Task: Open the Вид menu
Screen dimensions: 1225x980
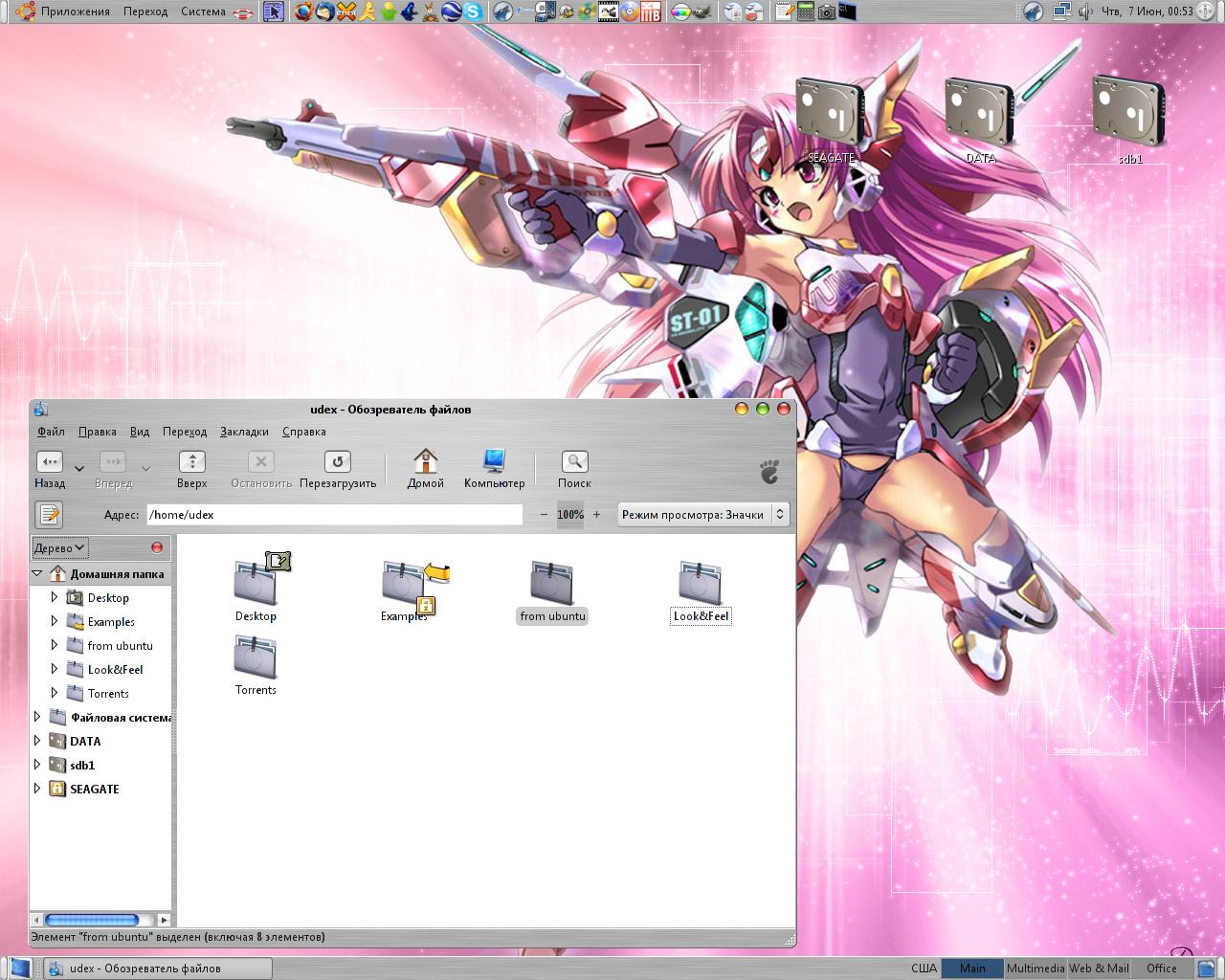Action: pyautogui.click(x=140, y=432)
